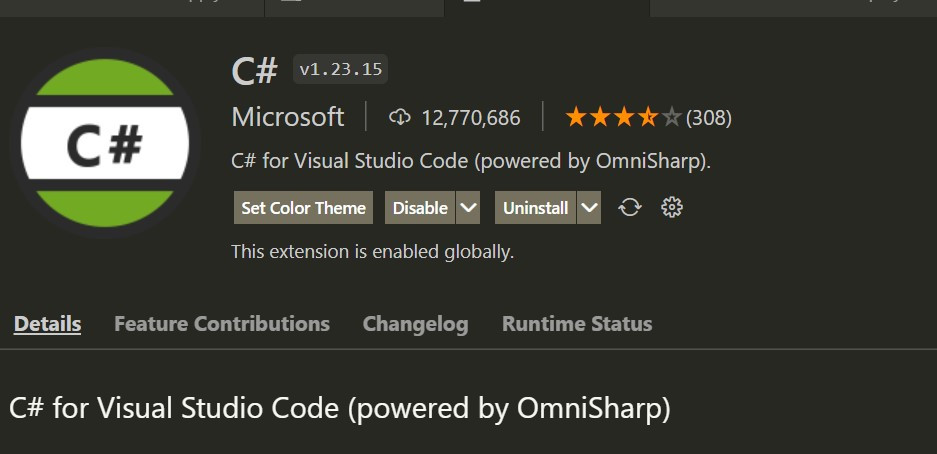The width and height of the screenshot is (937, 454).
Task: Click the v1.23.15 version badge
Action: (341, 70)
